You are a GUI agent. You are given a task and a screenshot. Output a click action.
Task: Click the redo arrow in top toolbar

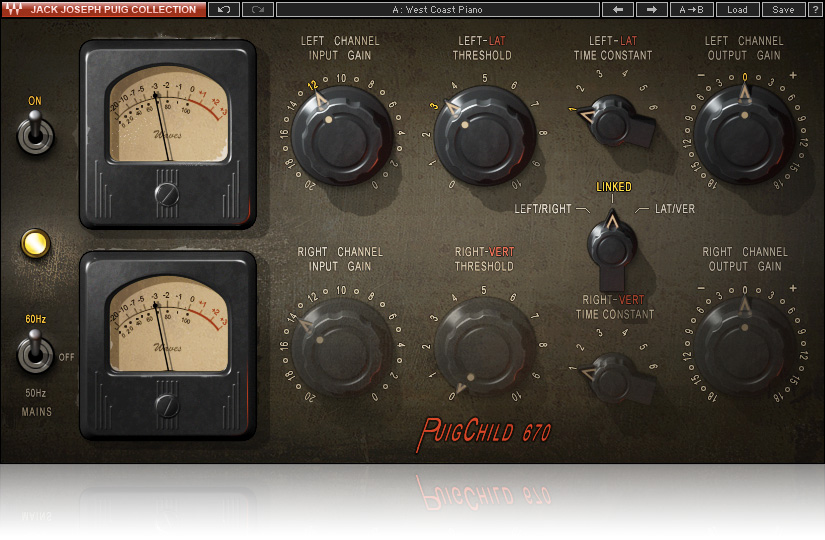257,10
